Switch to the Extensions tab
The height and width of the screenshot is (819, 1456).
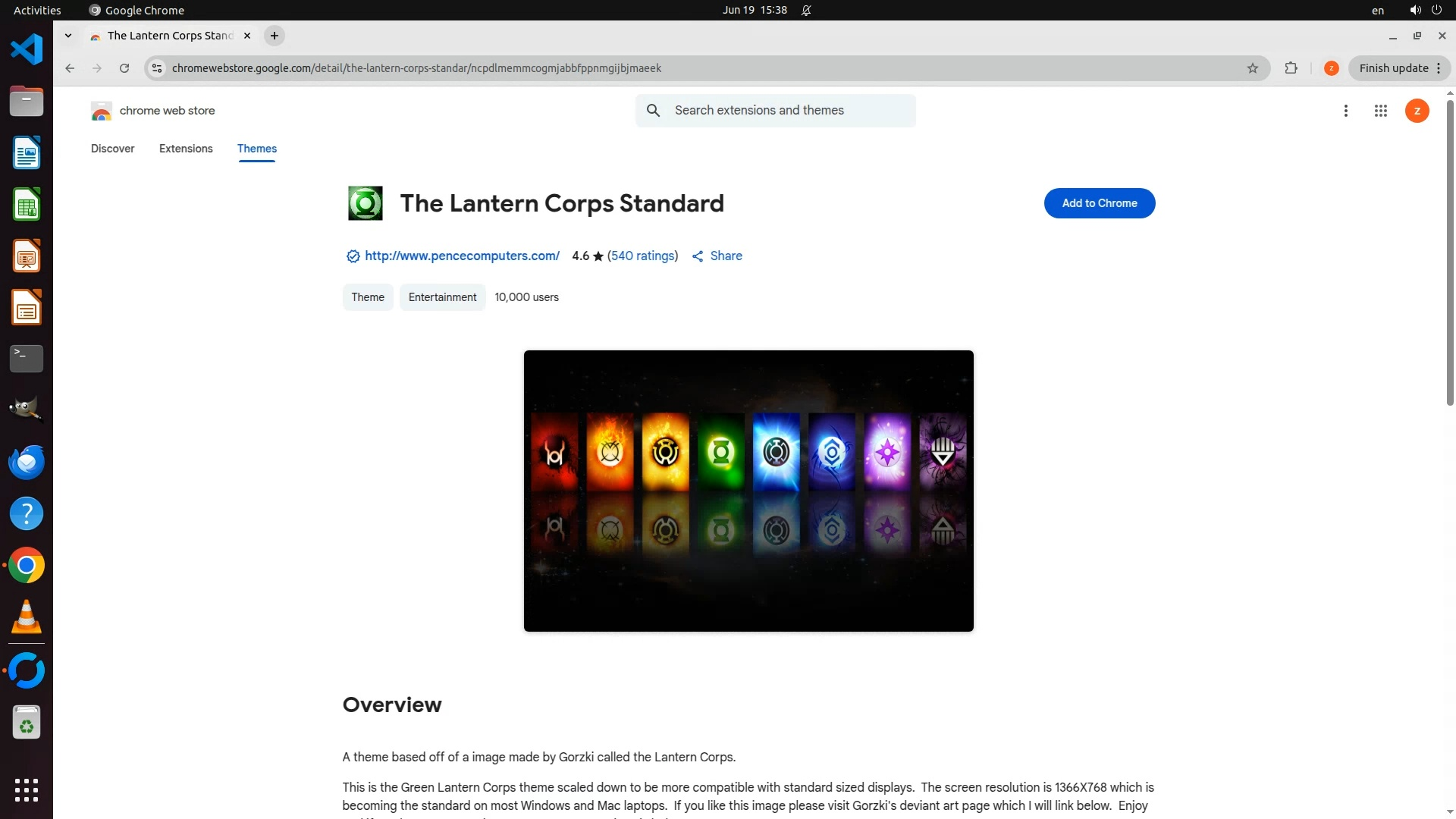point(186,149)
